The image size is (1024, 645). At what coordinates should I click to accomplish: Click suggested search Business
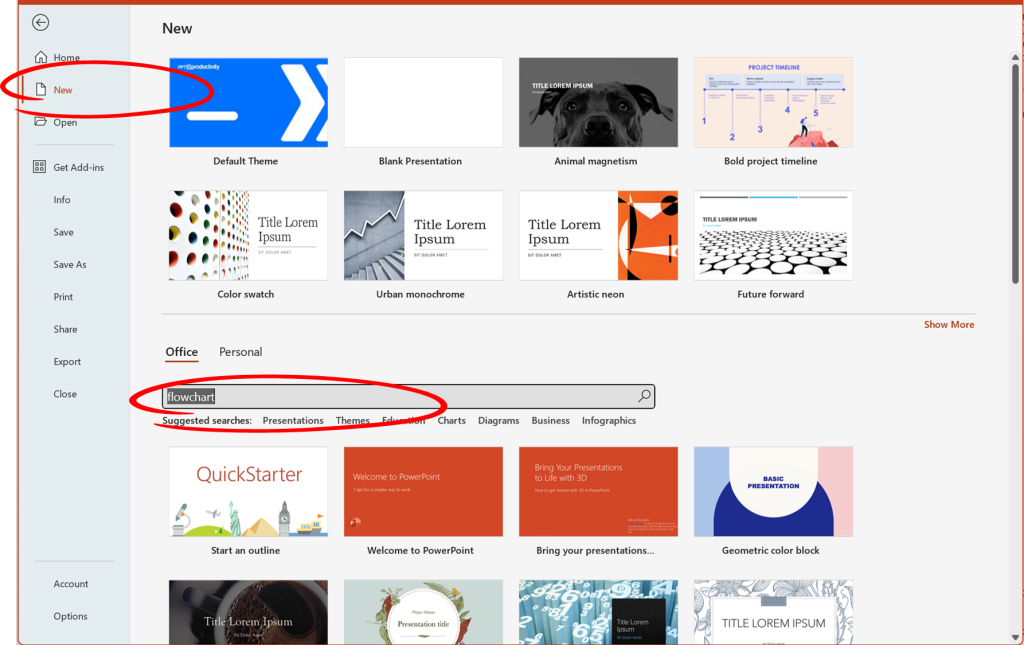click(x=551, y=420)
